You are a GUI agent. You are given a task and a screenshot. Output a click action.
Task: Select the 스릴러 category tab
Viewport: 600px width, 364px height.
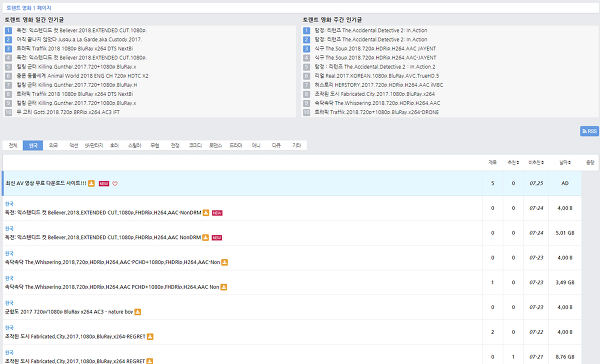[x=134, y=145]
